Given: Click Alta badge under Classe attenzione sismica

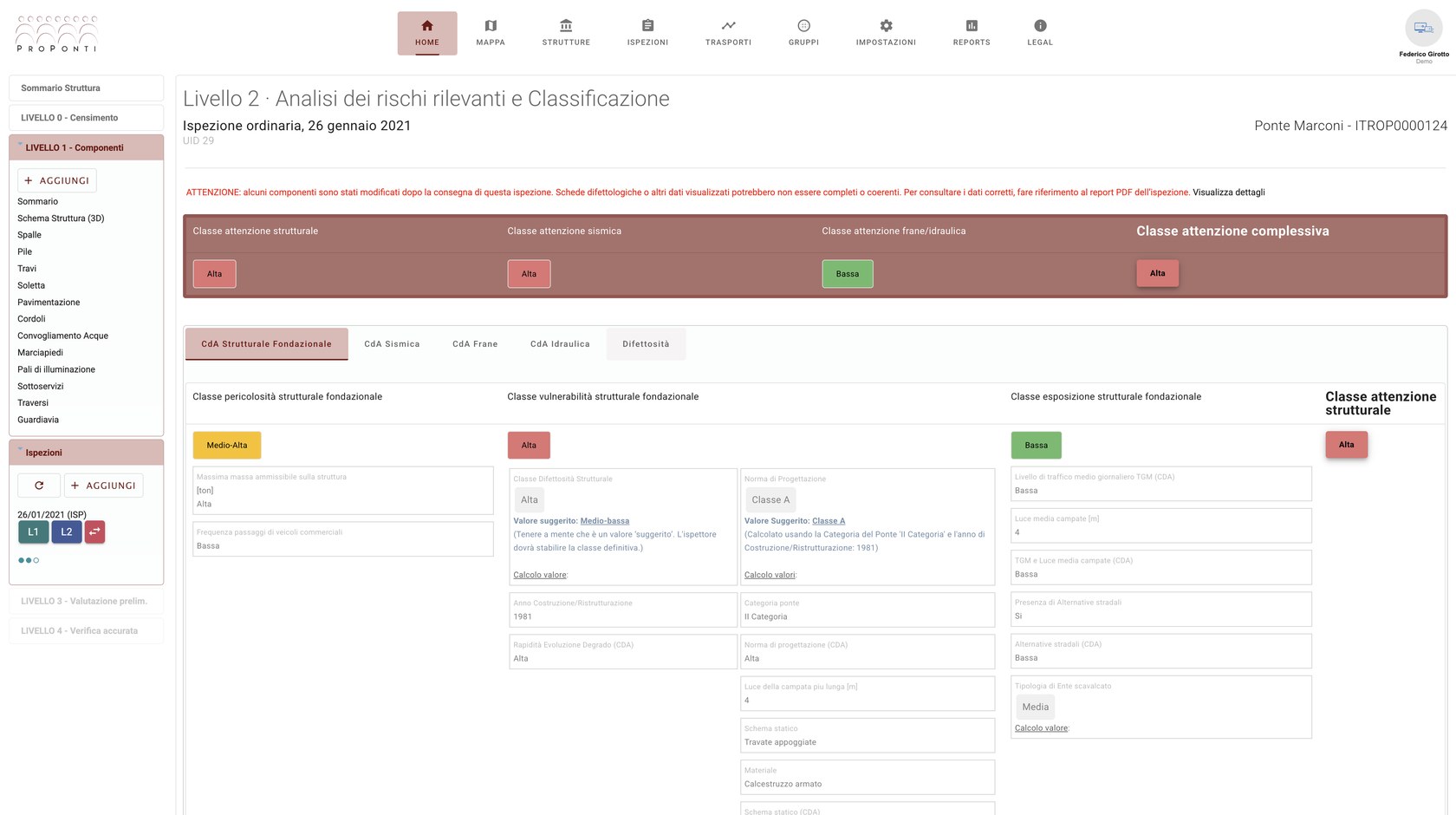Looking at the screenshot, I should click(529, 274).
